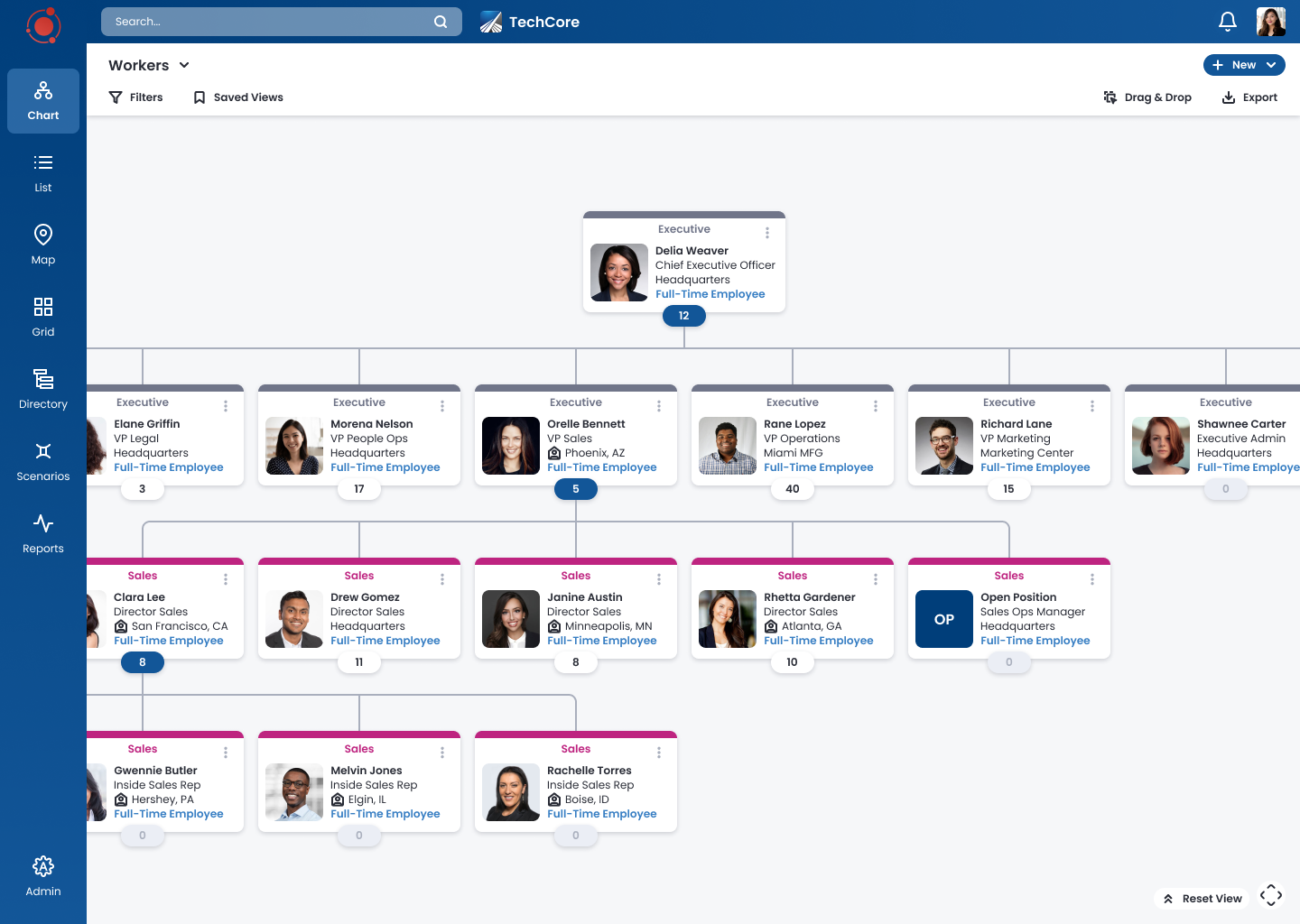Viewport: 1300px width, 924px height.
Task: Select the Chart view tab
Action: tap(42, 101)
